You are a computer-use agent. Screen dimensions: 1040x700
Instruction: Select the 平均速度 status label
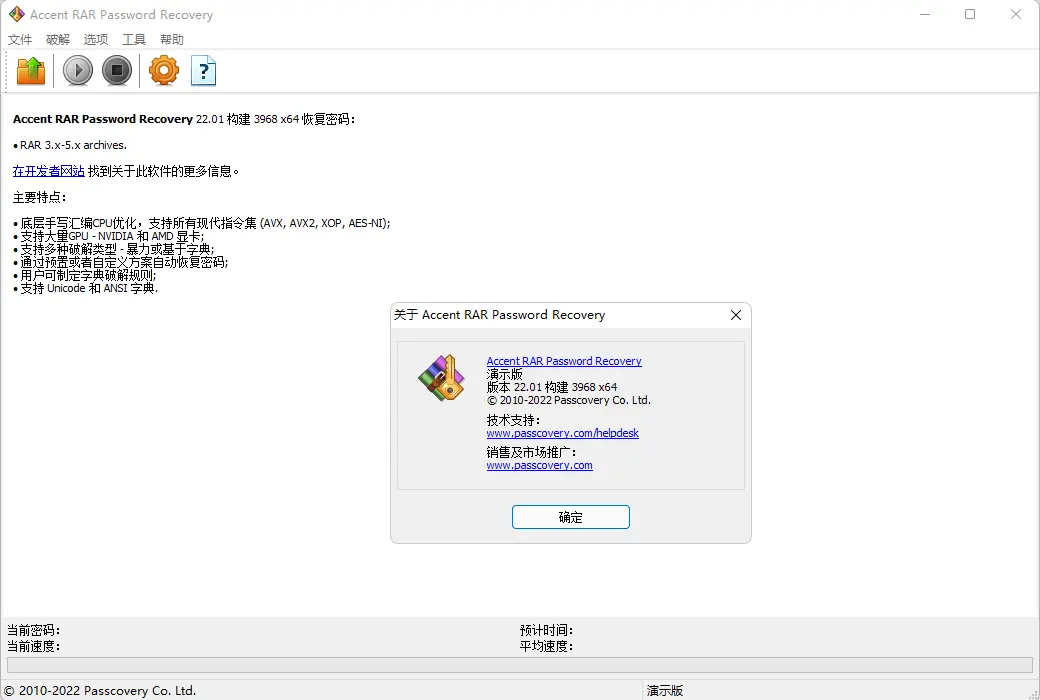(x=546, y=646)
